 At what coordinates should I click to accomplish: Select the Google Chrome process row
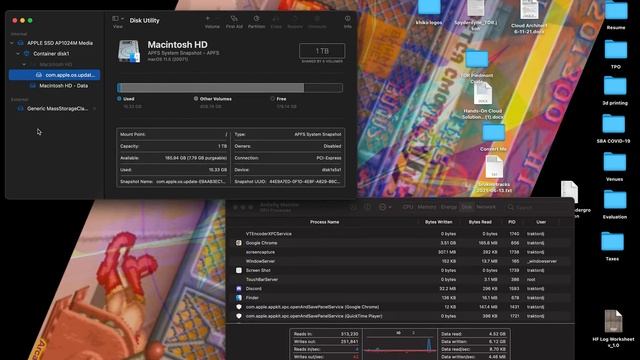coord(400,243)
